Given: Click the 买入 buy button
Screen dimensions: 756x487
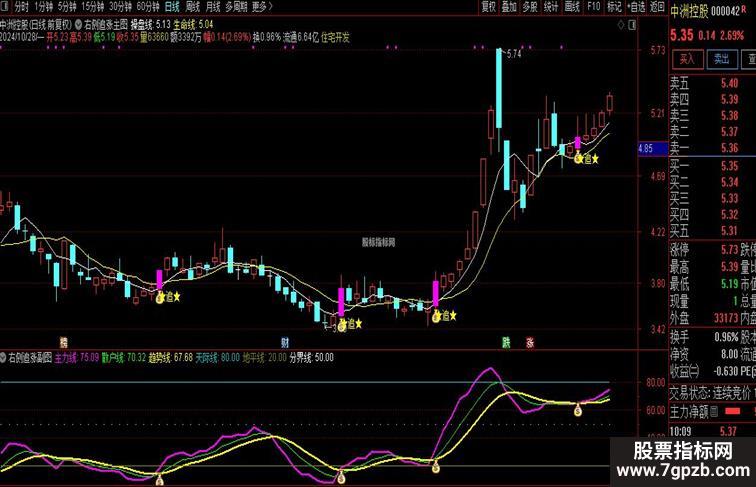Looking at the screenshot, I should point(687,59).
